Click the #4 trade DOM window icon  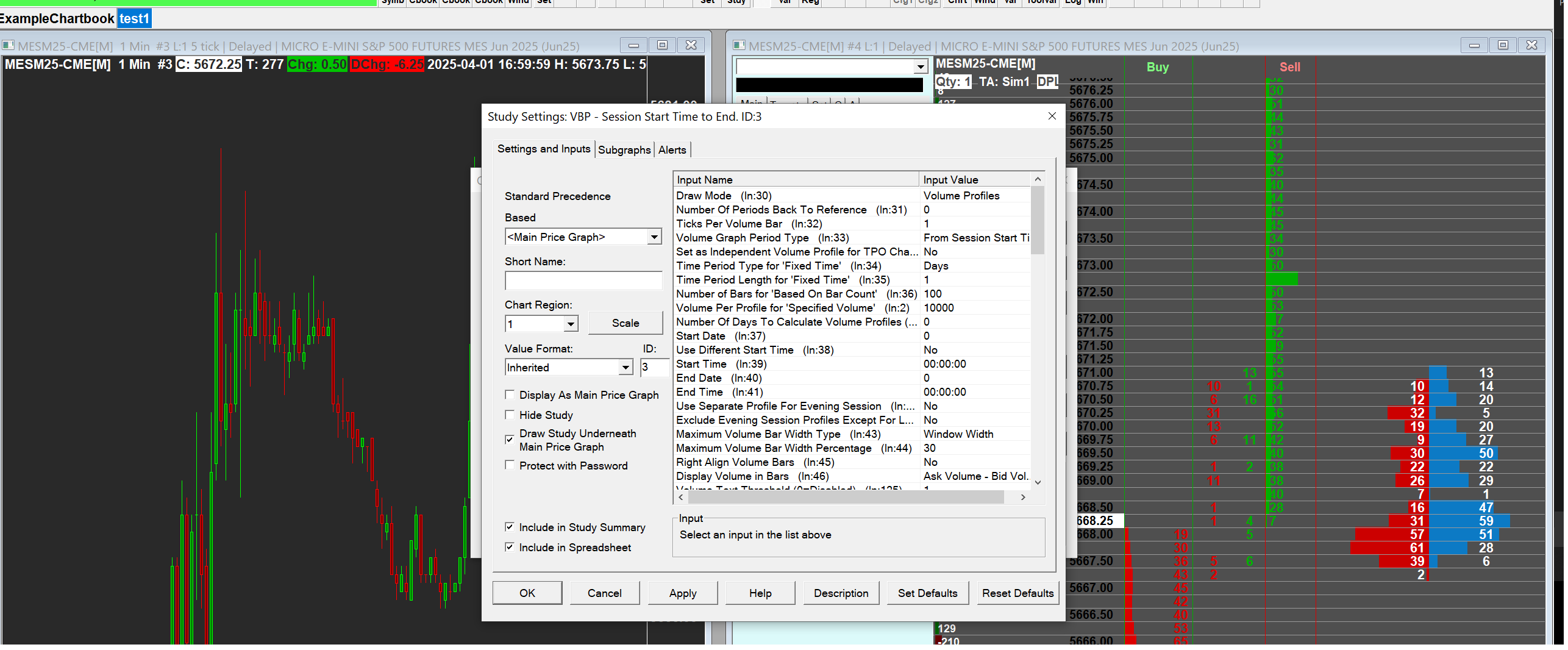pos(739,46)
